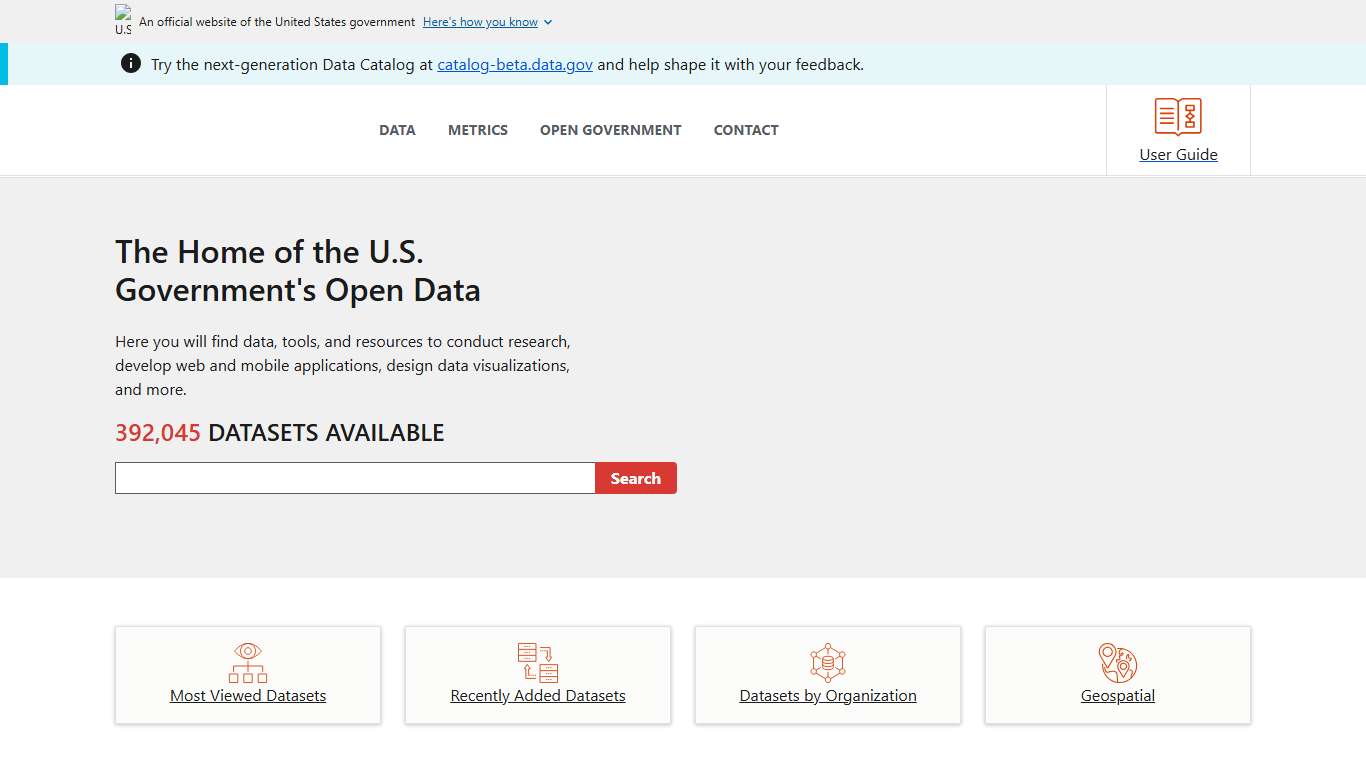Select CONTACT in the navigation bar

tap(746, 130)
